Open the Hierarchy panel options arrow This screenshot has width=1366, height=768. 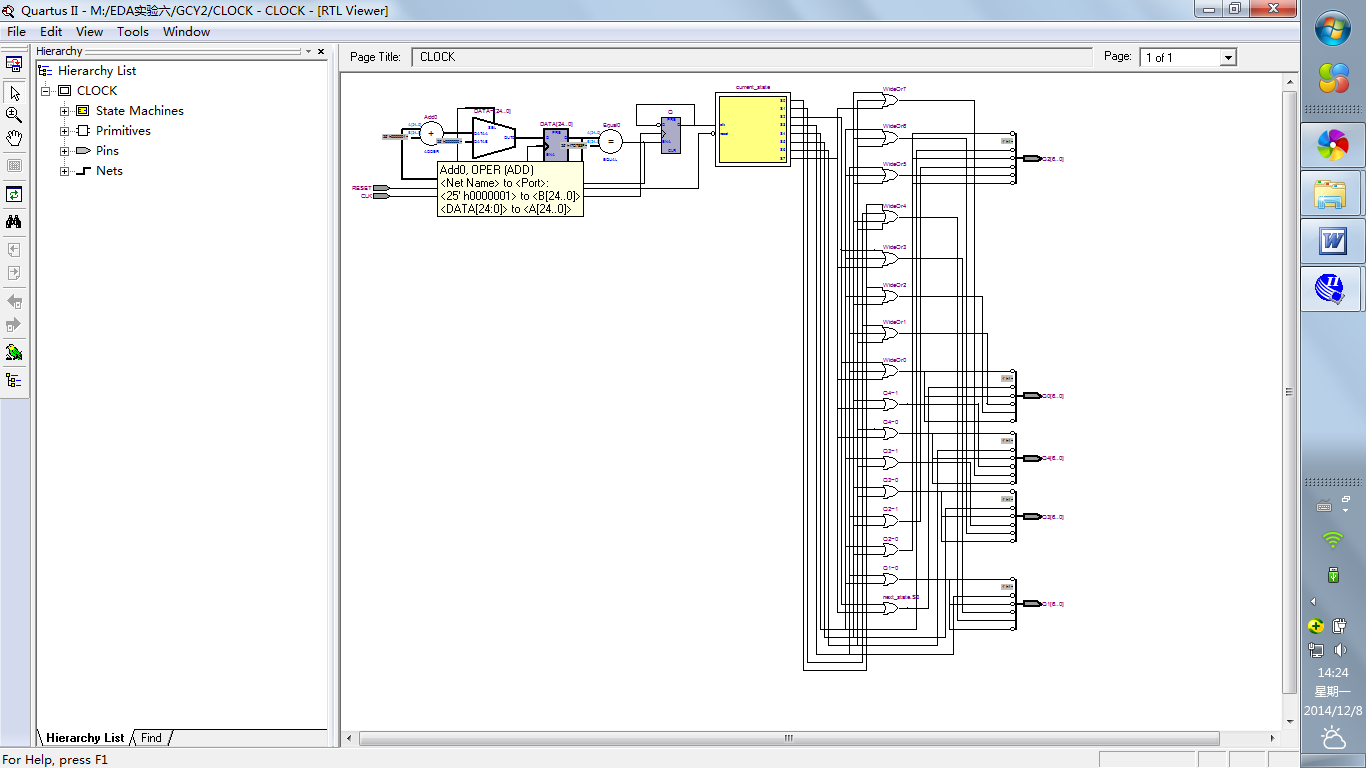coord(309,51)
